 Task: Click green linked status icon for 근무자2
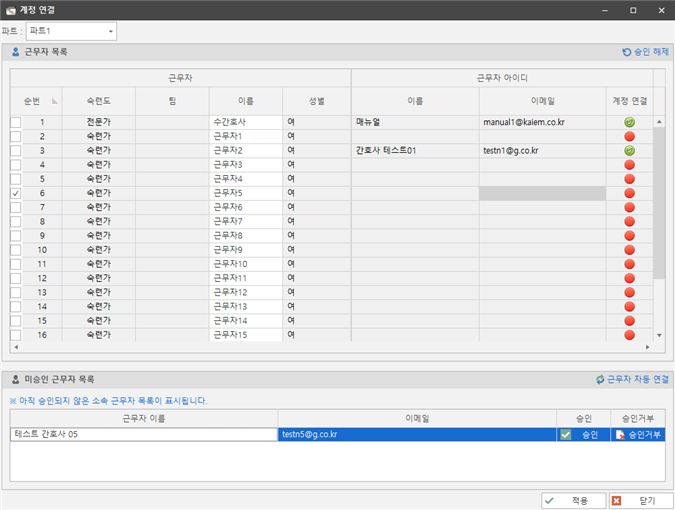coord(630,150)
